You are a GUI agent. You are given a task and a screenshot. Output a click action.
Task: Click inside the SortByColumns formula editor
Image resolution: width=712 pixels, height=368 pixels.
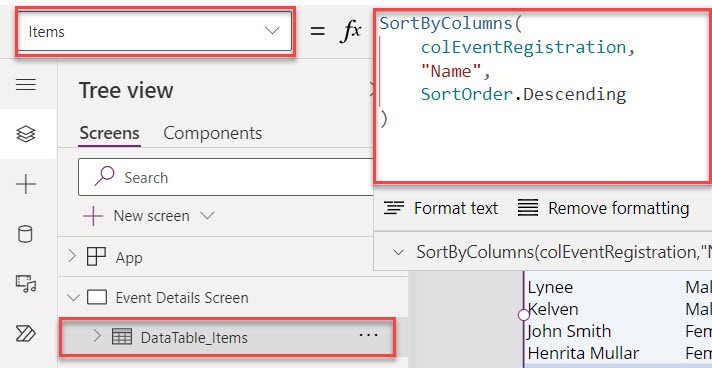pyautogui.click(x=543, y=96)
